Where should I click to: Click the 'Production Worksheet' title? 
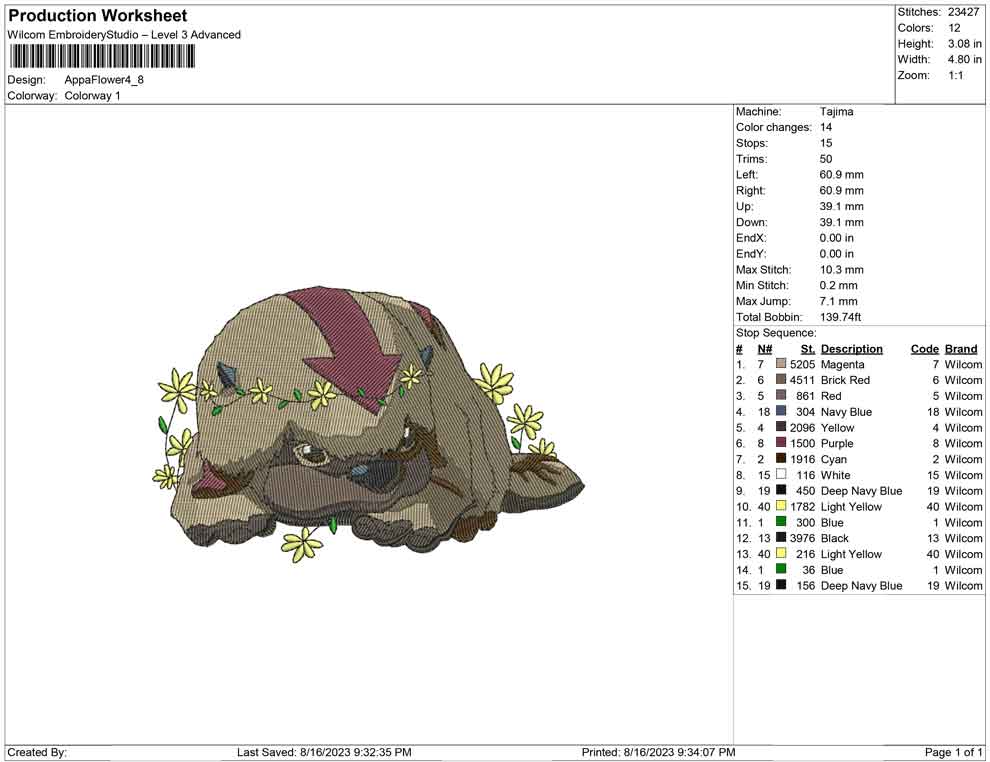tap(98, 16)
